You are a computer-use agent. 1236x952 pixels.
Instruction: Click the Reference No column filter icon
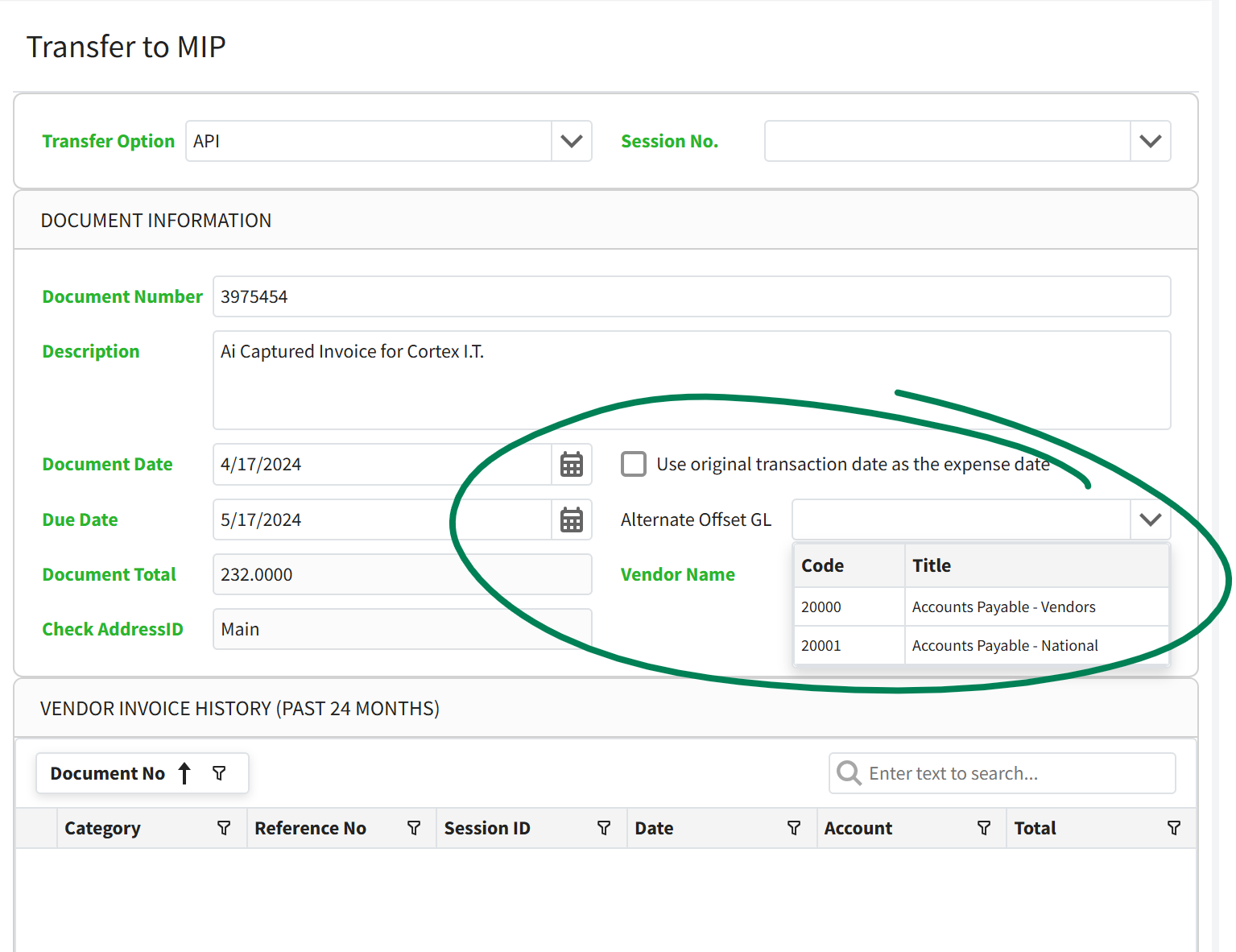[x=414, y=828]
